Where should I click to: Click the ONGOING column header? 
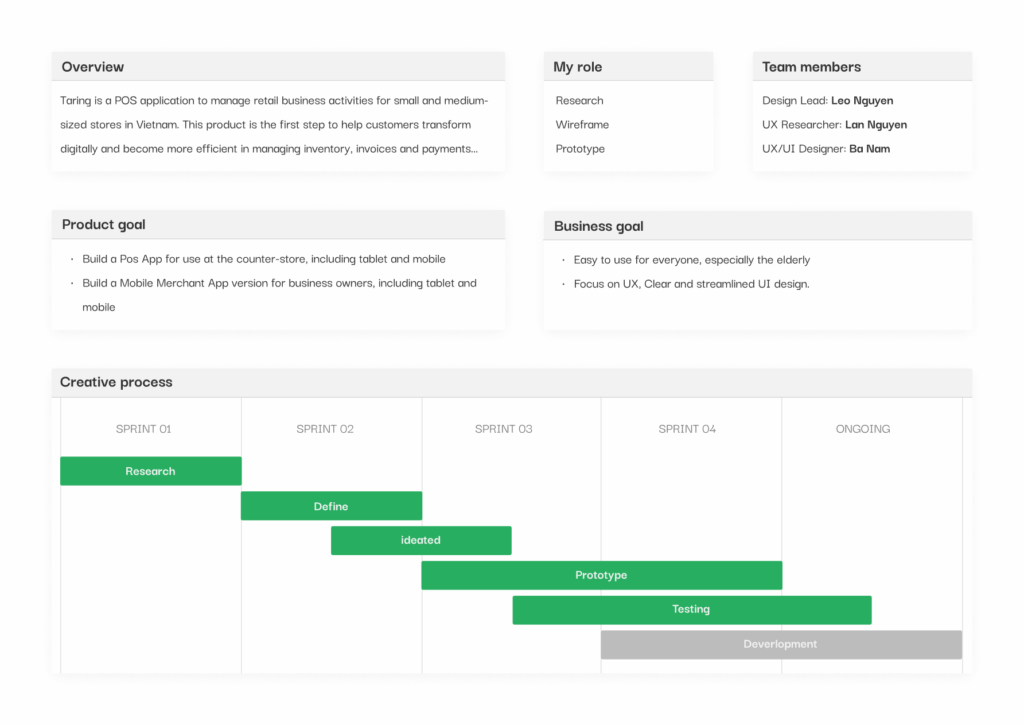863,429
